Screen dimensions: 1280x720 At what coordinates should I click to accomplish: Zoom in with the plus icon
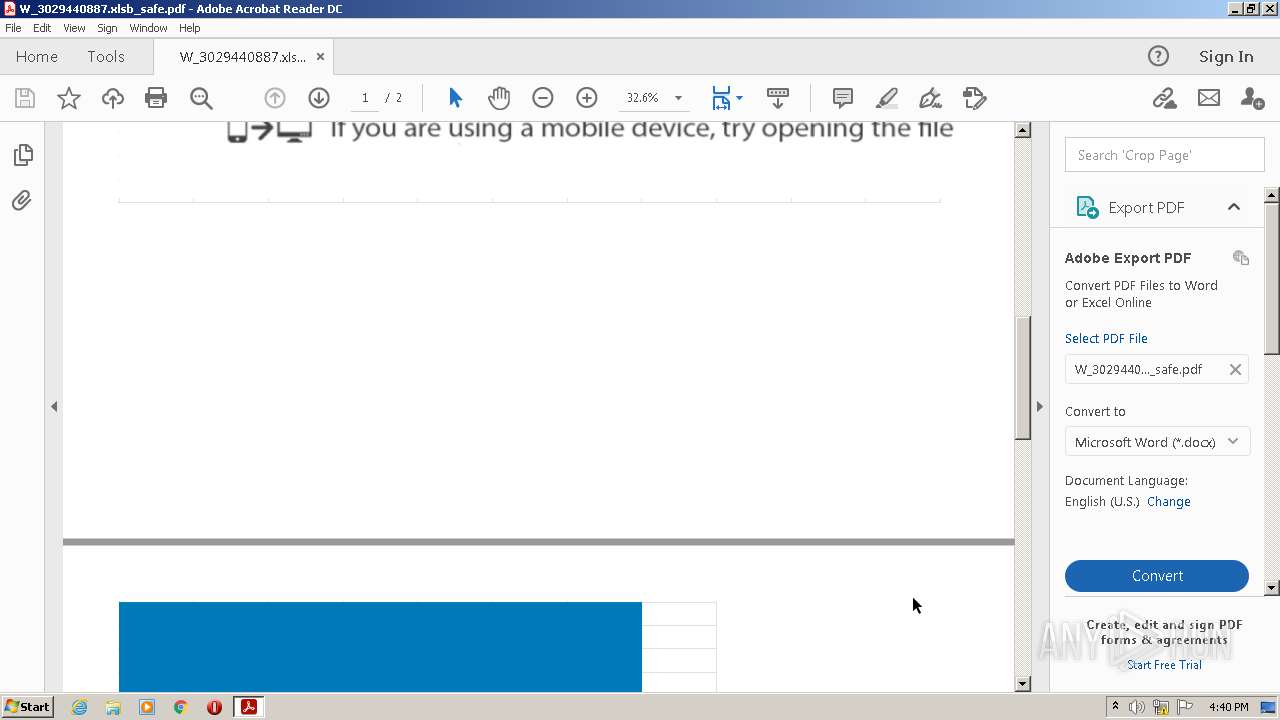coord(587,98)
